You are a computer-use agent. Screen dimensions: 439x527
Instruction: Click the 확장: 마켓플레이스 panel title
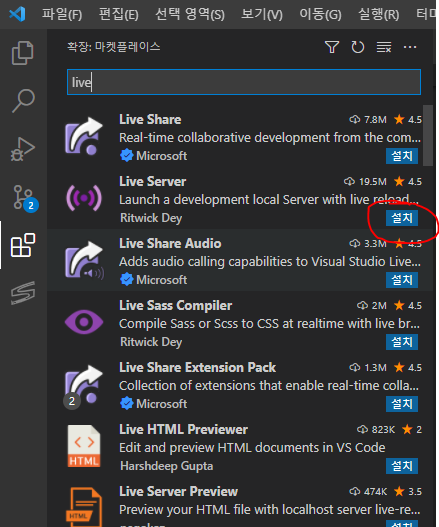[x=114, y=47]
